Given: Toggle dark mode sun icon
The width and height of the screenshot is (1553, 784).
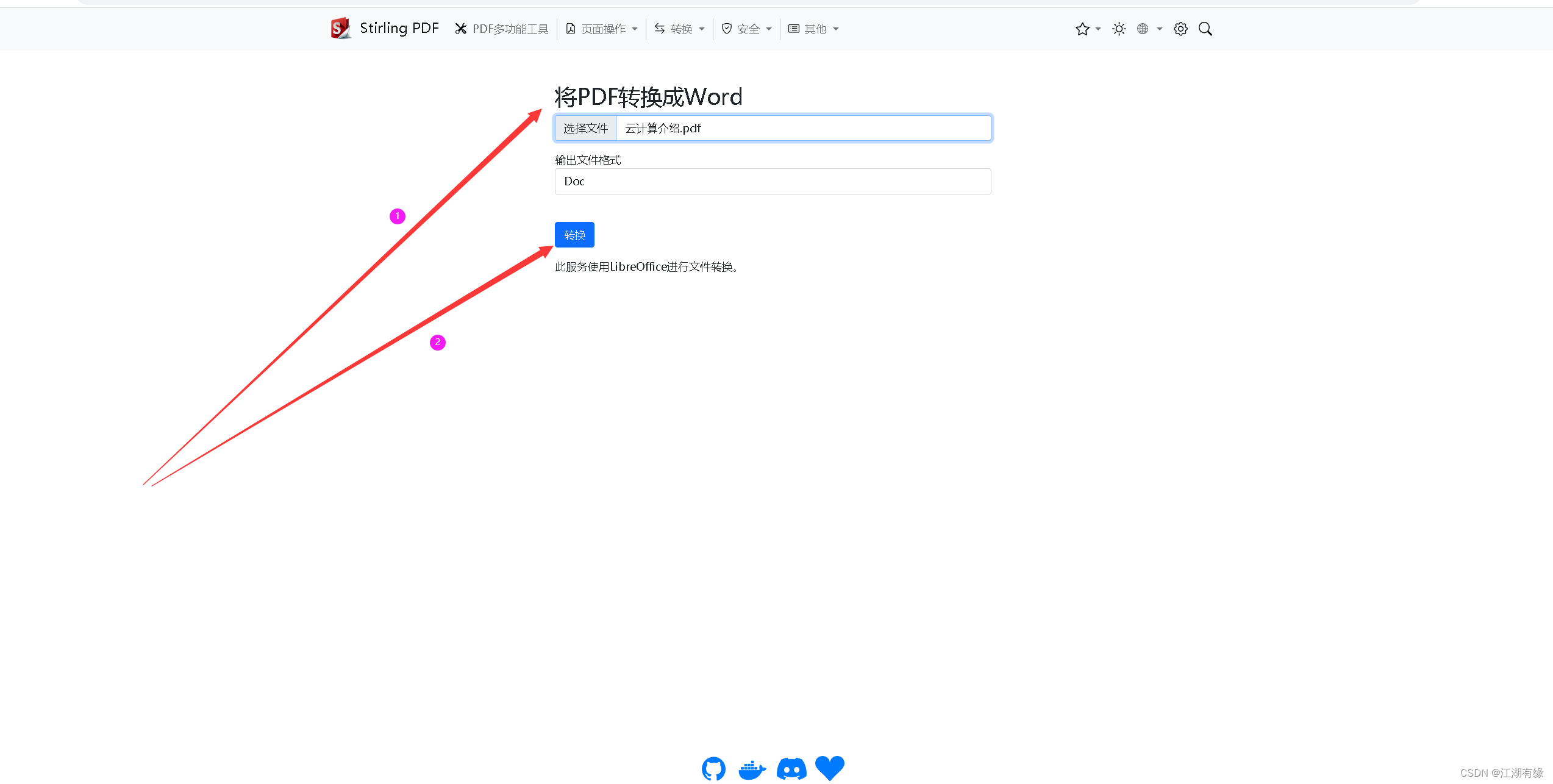Looking at the screenshot, I should (1119, 29).
